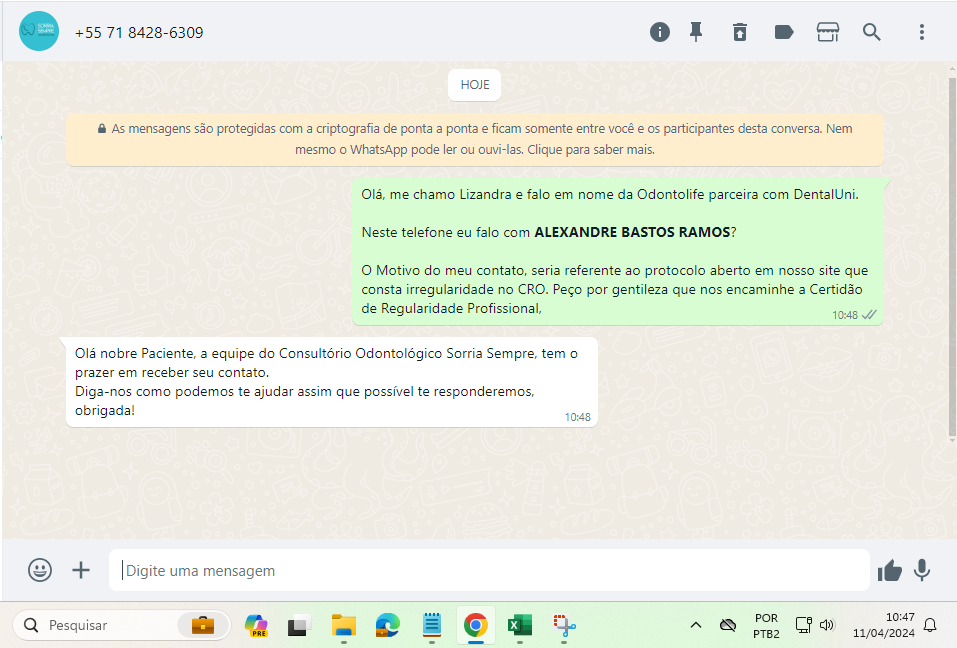Open the briefcase icon in search box
957x648 pixels.
click(x=203, y=625)
